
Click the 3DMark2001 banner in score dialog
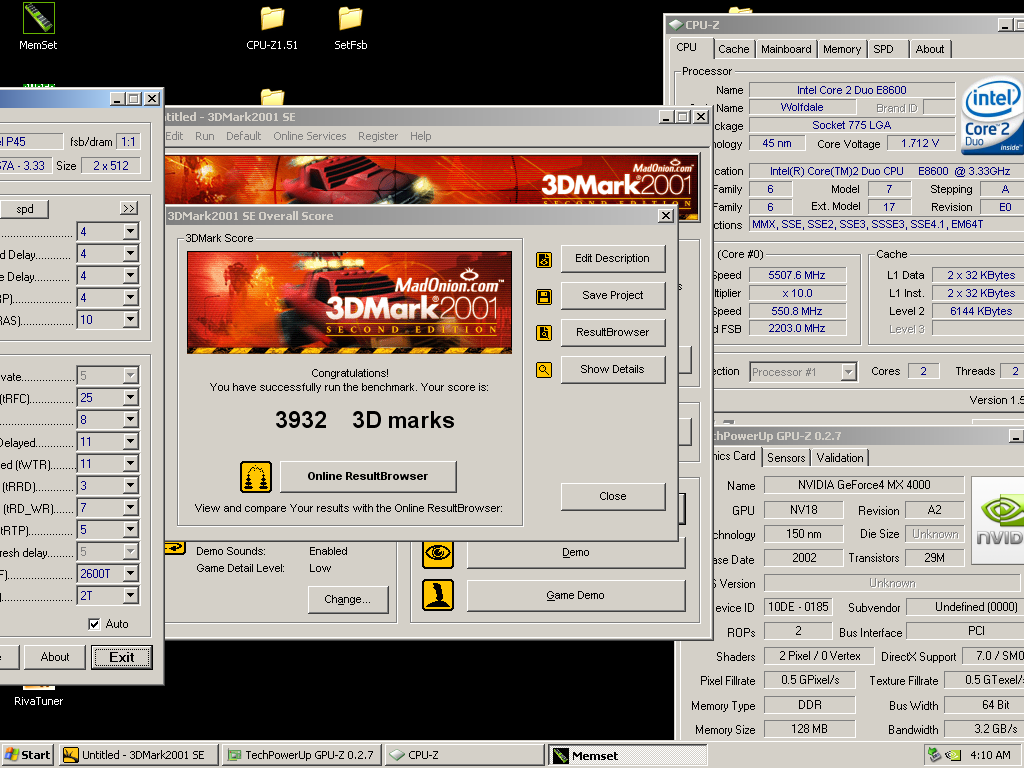tap(349, 302)
